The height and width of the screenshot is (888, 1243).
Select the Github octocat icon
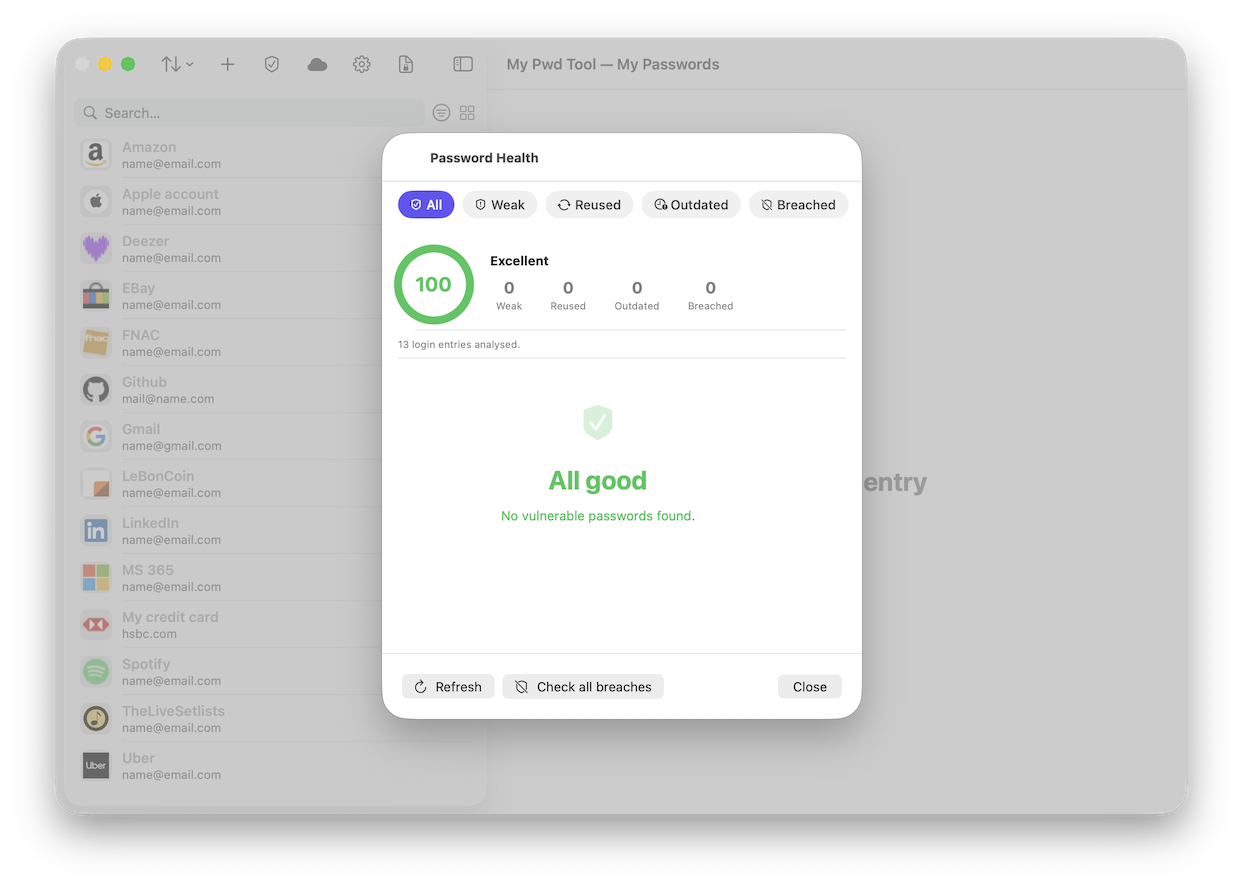click(x=96, y=390)
